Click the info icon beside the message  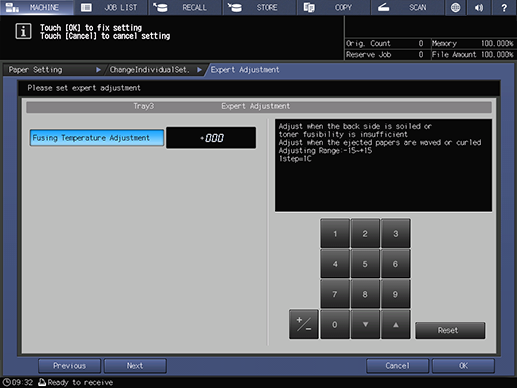[23, 31]
